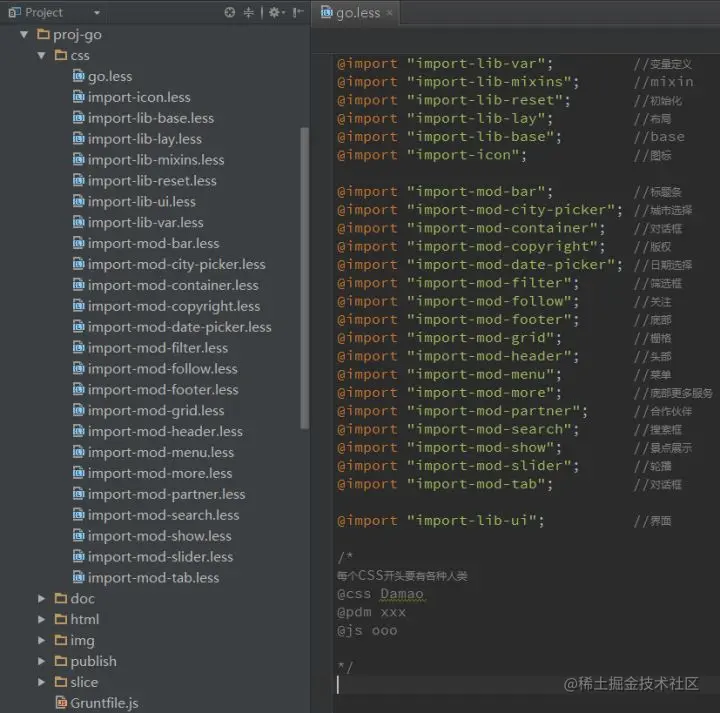Select import-mod-date-picker.less in tree

click(x=180, y=327)
